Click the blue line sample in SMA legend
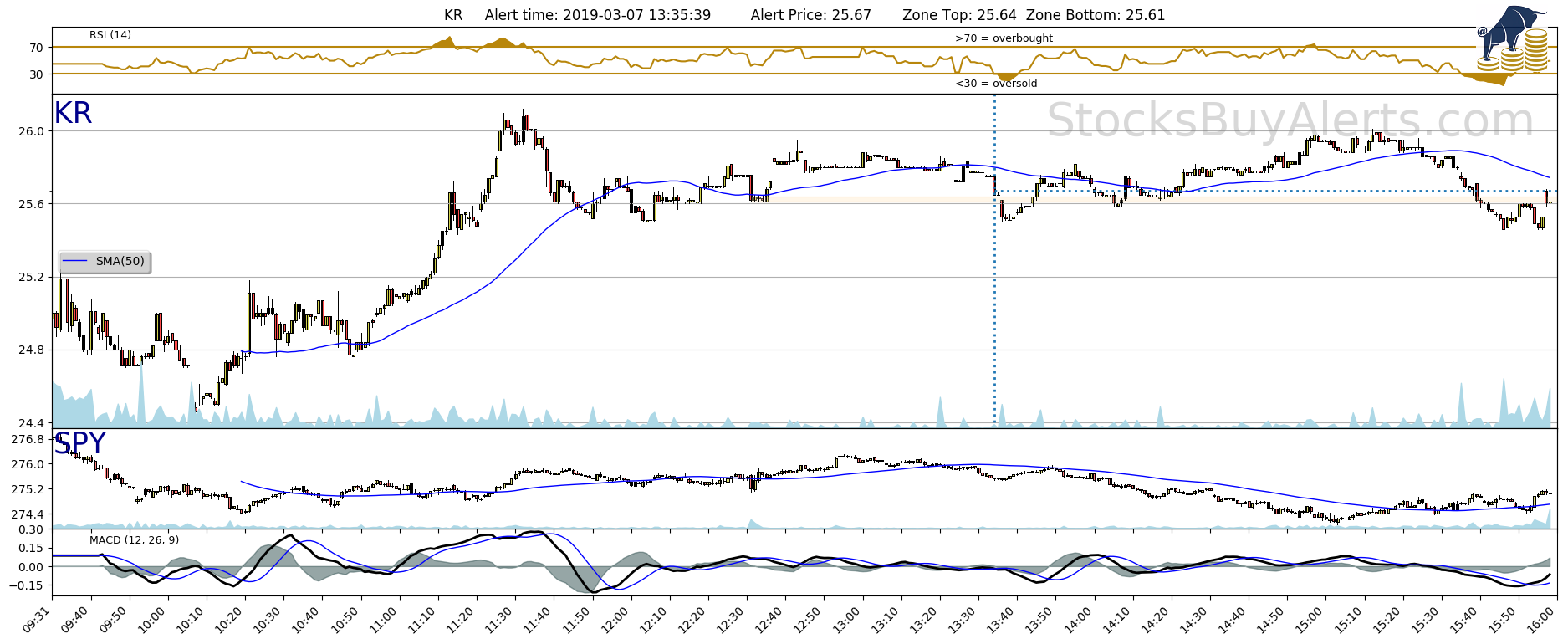This screenshot has width=1568, height=644. (75, 262)
